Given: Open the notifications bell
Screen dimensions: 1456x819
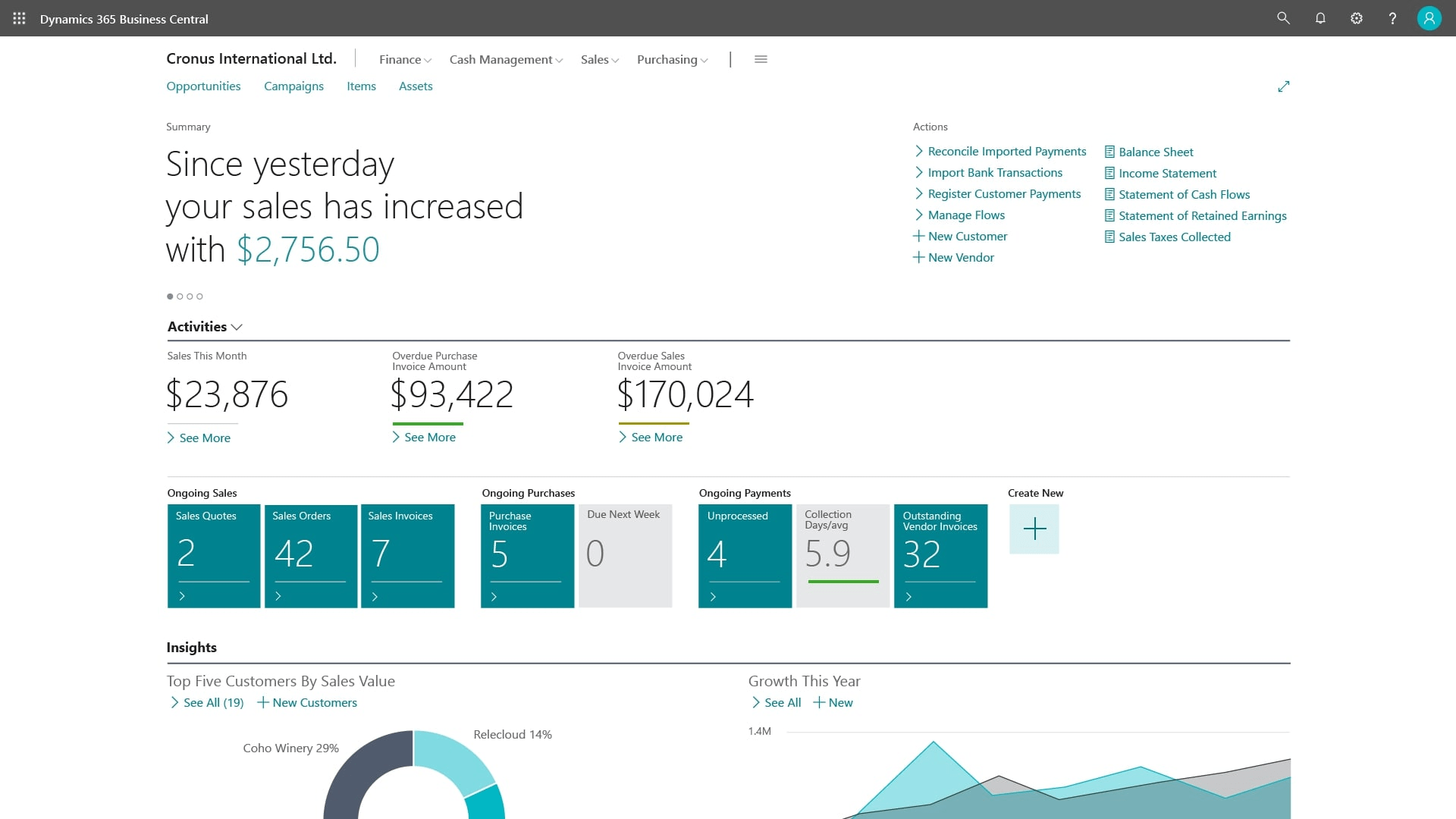Looking at the screenshot, I should tap(1320, 18).
